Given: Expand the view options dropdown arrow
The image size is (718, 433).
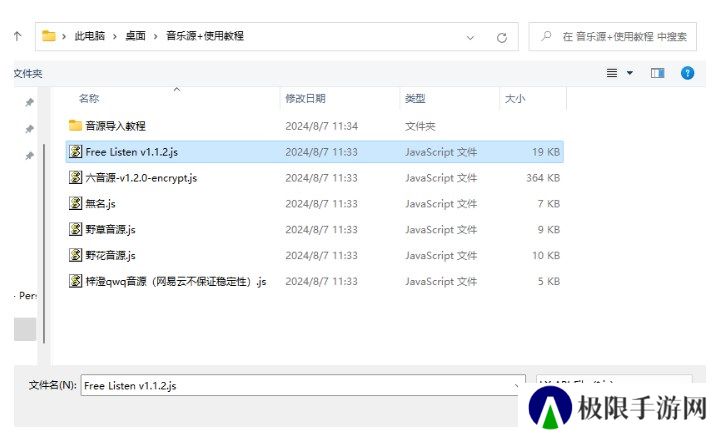Looking at the screenshot, I should (x=630, y=73).
